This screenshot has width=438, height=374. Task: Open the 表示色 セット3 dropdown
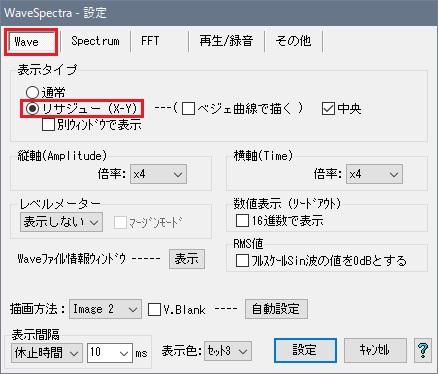coord(228,351)
